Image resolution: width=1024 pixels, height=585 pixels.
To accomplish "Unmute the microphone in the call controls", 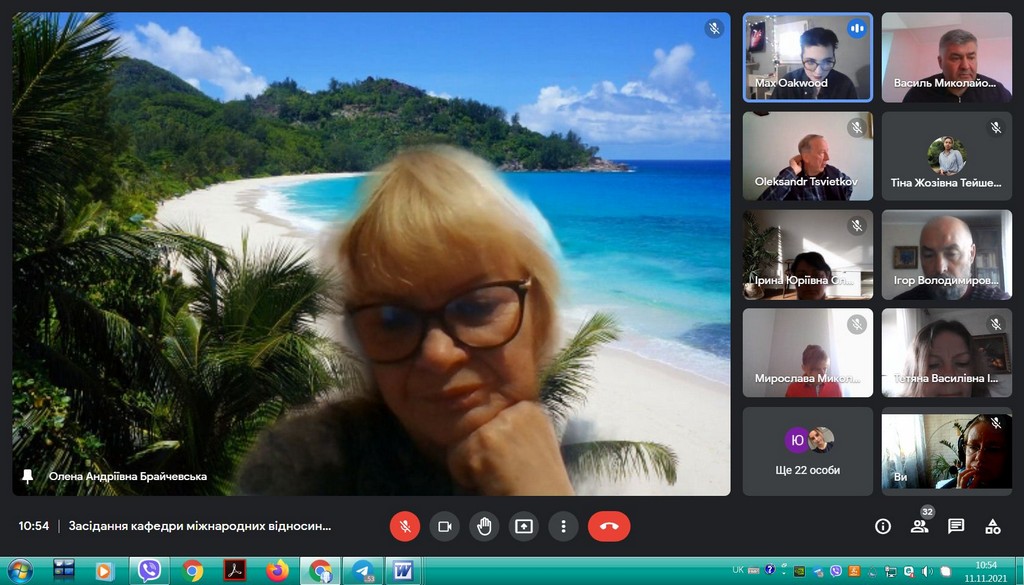I will (x=405, y=526).
